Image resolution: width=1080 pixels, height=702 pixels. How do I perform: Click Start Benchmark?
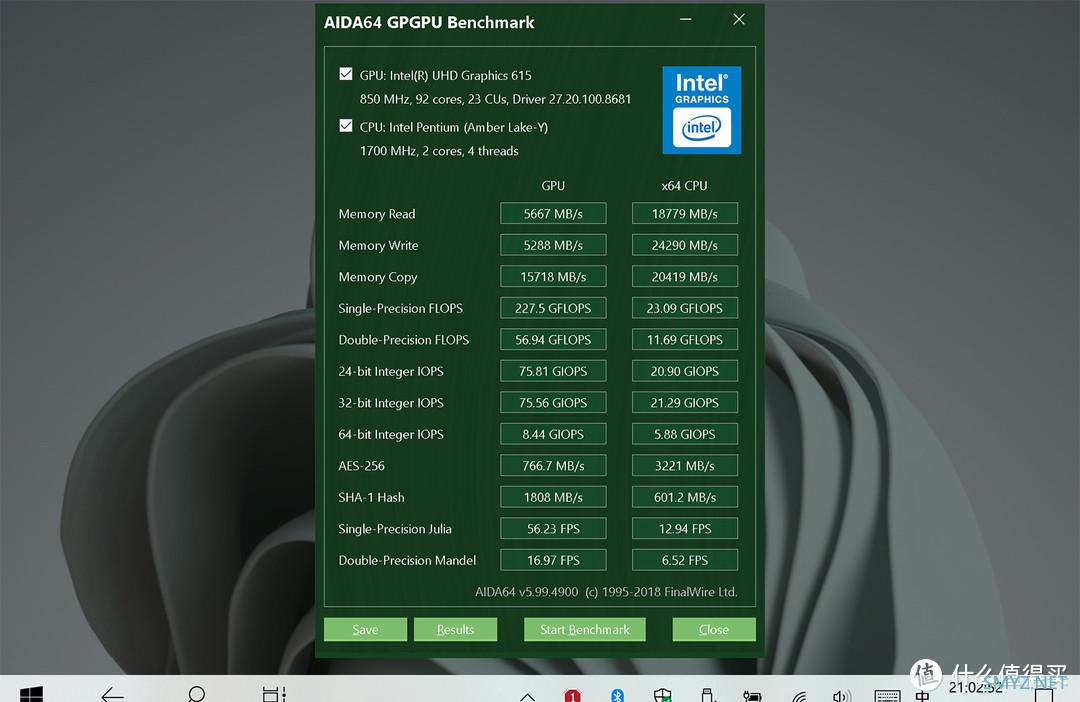585,629
